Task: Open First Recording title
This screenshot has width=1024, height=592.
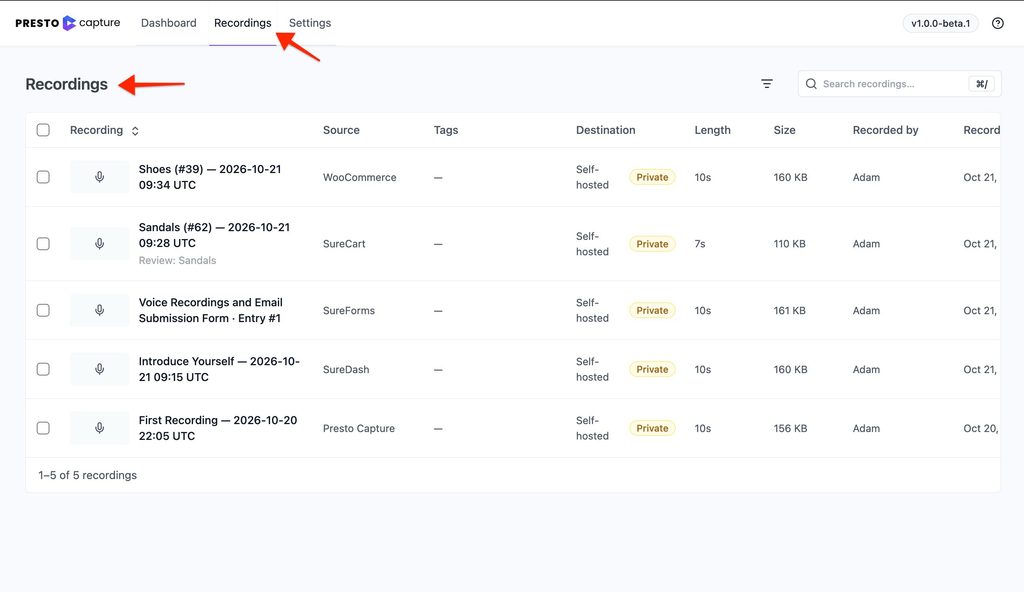Action: coord(217,428)
